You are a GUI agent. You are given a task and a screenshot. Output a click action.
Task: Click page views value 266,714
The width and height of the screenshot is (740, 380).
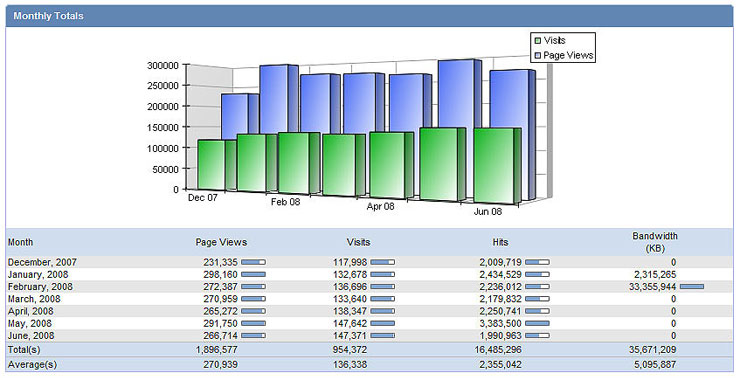pos(220,336)
